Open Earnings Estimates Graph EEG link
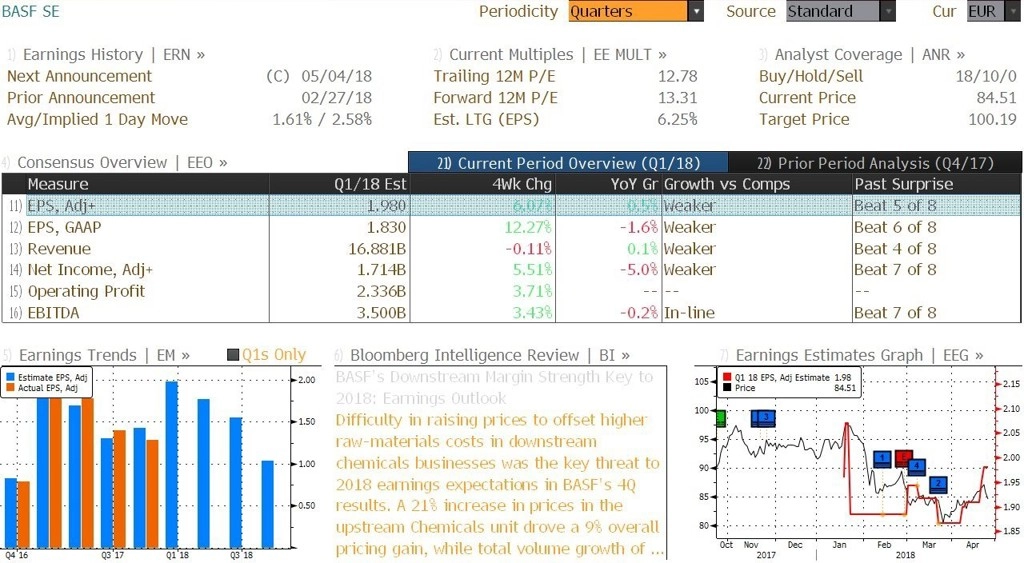This screenshot has height=563, width=1024. click(x=859, y=355)
